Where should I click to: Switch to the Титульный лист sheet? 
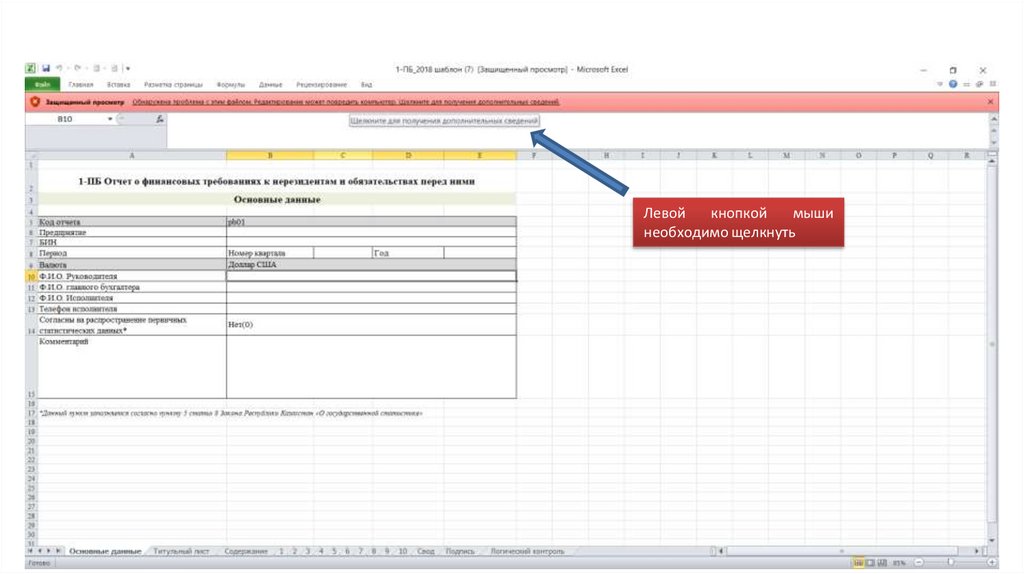(x=181, y=551)
